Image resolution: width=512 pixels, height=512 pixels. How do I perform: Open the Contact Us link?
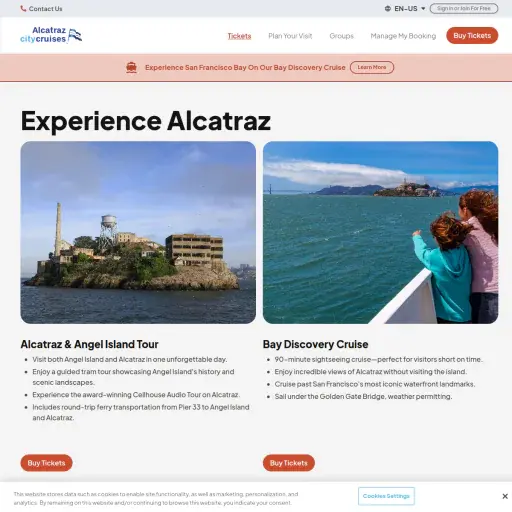tap(45, 9)
